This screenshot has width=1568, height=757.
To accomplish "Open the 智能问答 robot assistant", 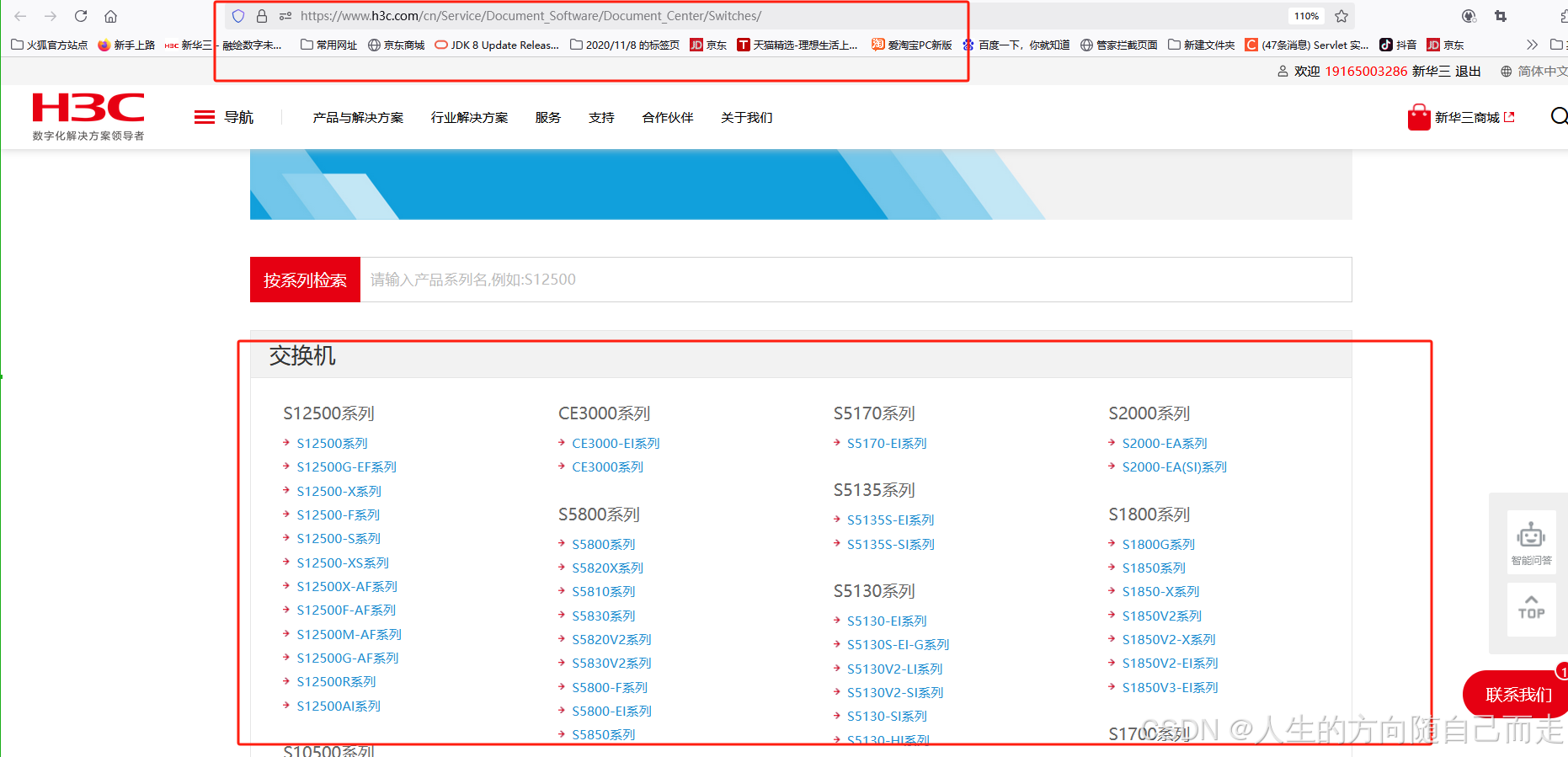I will [x=1531, y=543].
